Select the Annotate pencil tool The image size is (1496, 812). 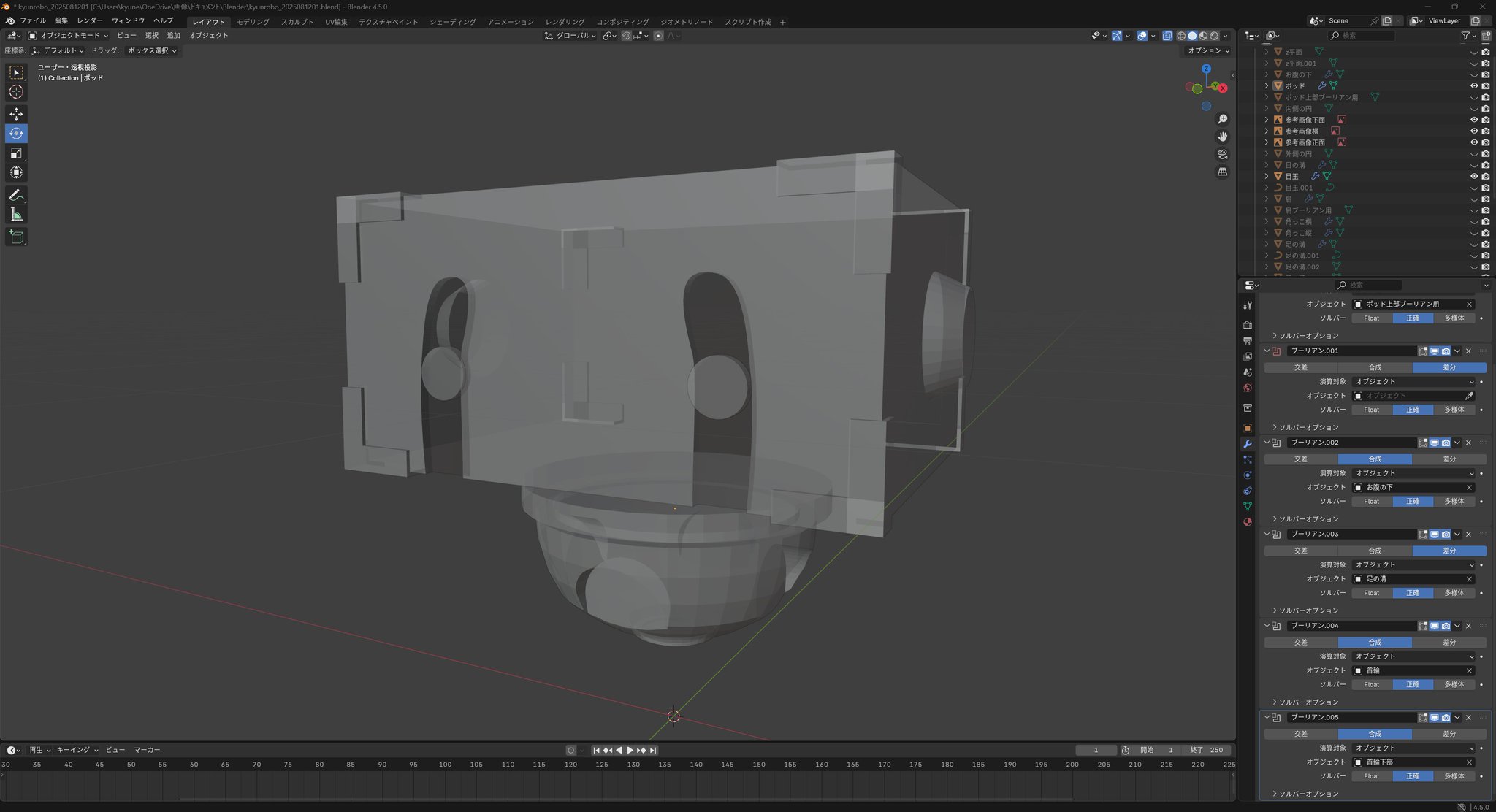(16, 195)
